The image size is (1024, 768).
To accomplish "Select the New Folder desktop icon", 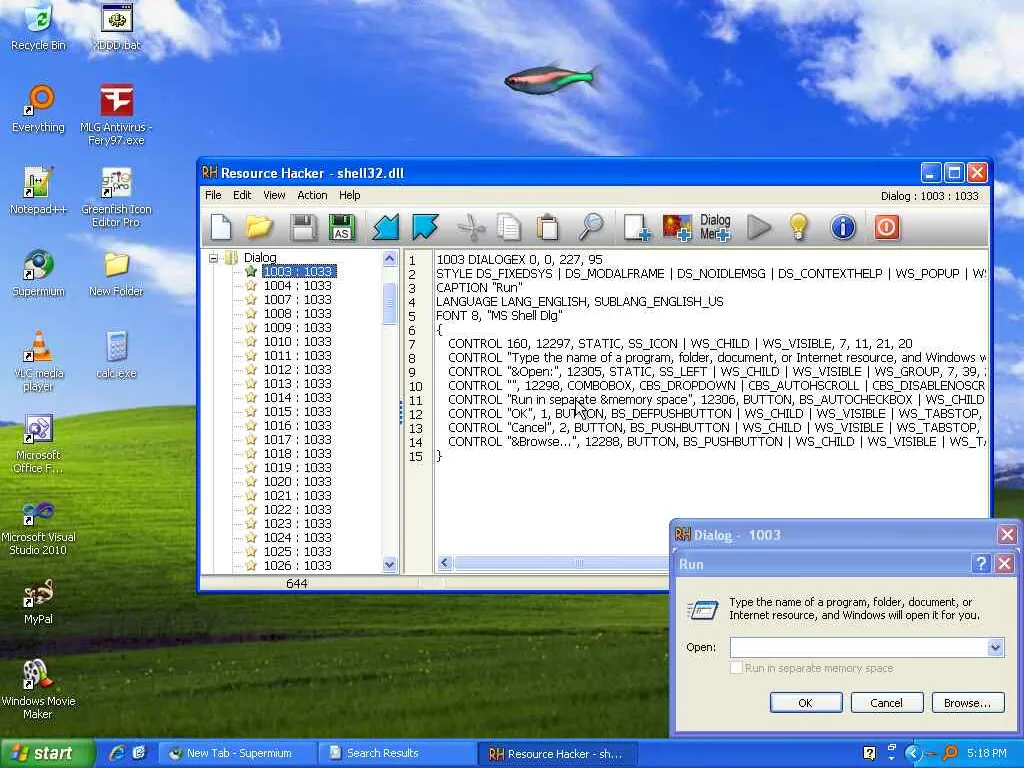I will pyautogui.click(x=116, y=273).
